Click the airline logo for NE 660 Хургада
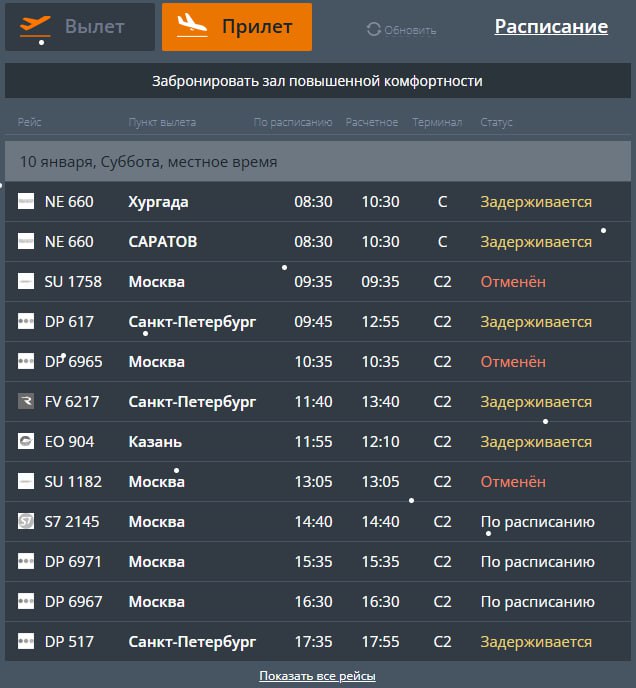The image size is (636, 688). [26, 202]
